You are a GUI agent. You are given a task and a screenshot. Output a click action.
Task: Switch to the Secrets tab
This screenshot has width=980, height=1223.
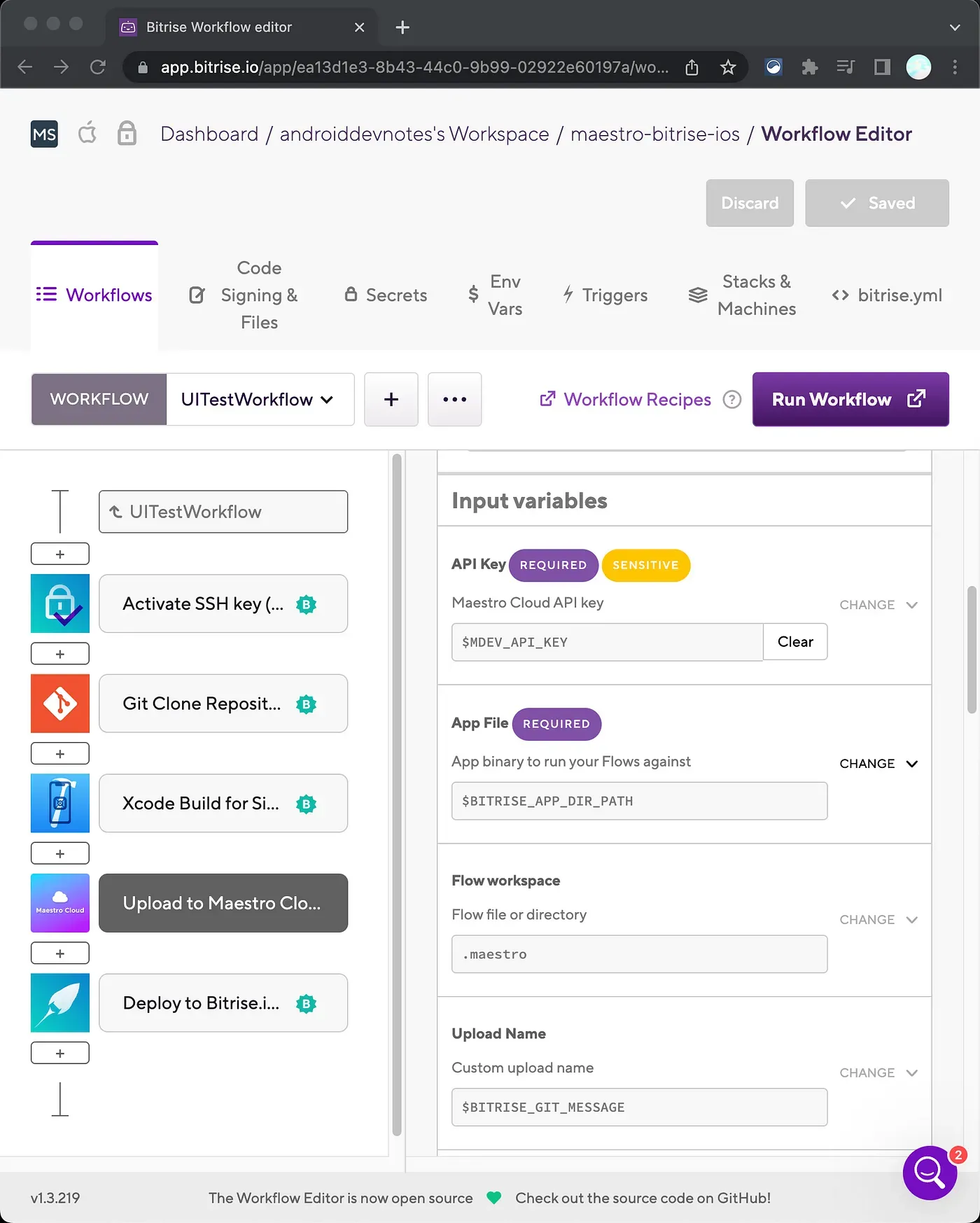386,295
